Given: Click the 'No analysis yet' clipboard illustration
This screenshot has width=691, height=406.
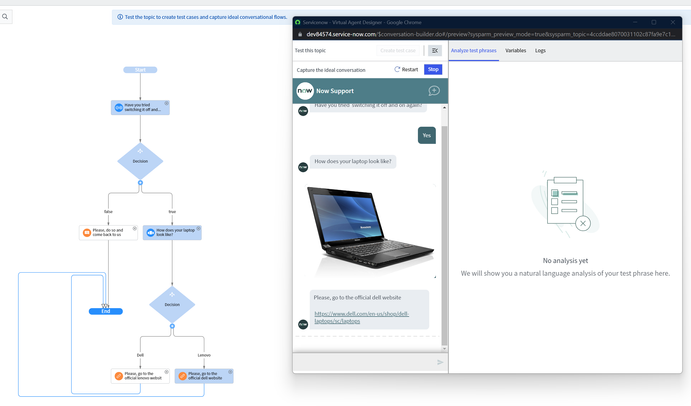Looking at the screenshot, I should (x=565, y=204).
